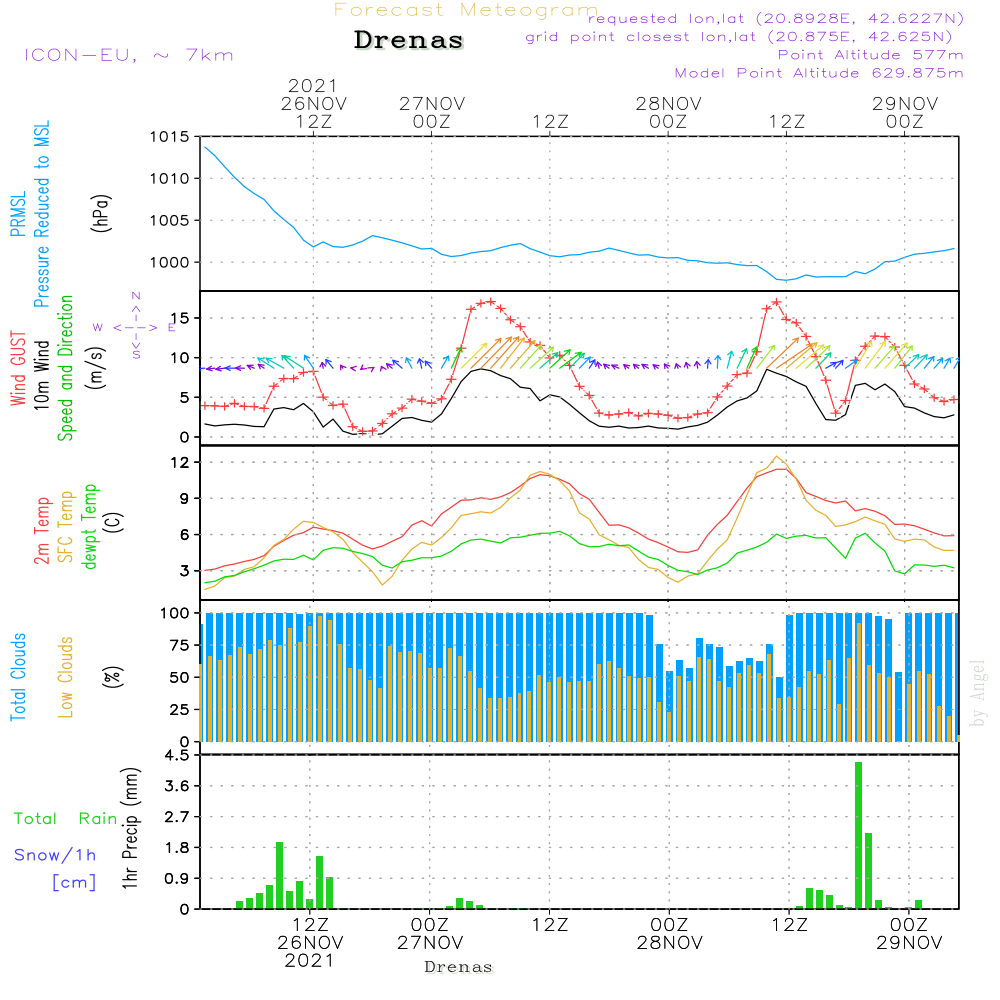Select the '27NOV 00Z' label above the charts
Image resolution: width=1000 pixels, height=1000 pixels.
point(432,112)
